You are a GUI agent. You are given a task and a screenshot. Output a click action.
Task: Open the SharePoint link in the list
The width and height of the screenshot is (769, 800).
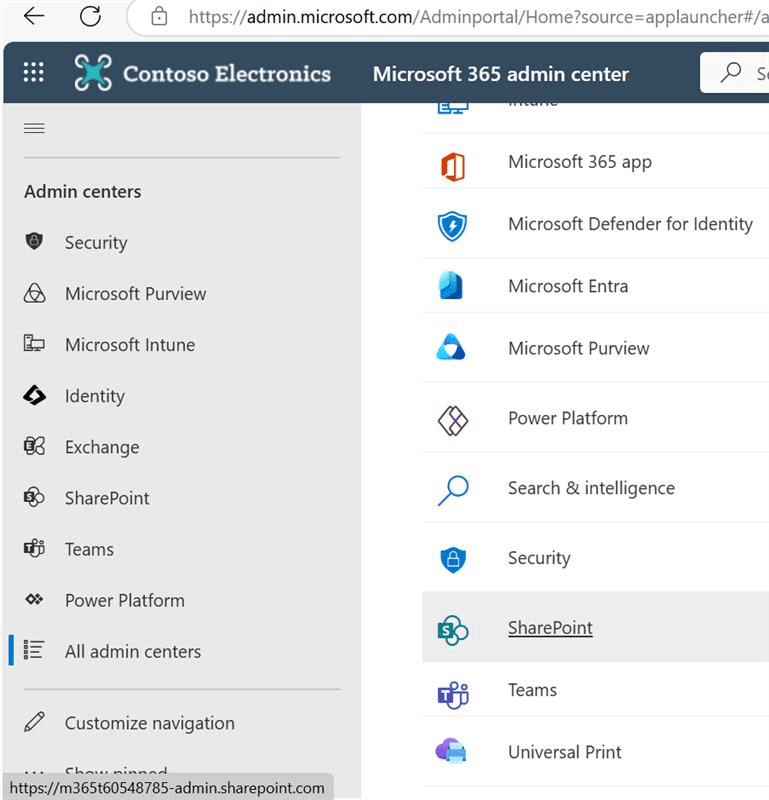click(x=550, y=628)
